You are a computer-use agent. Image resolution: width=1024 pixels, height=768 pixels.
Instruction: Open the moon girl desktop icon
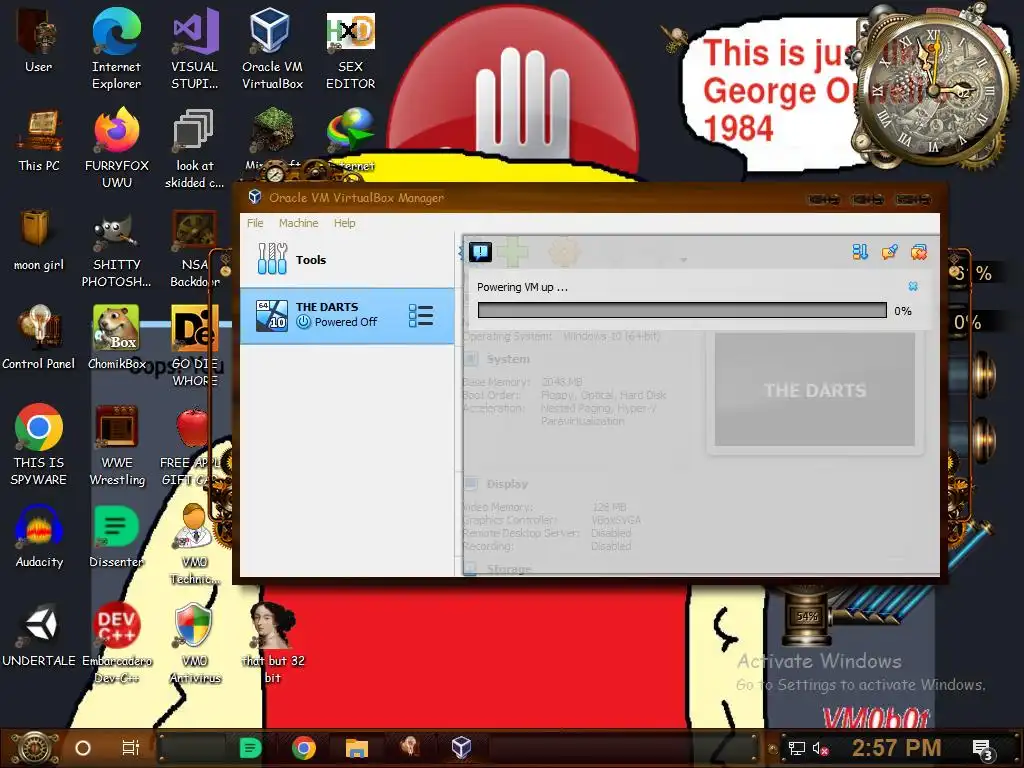click(39, 240)
